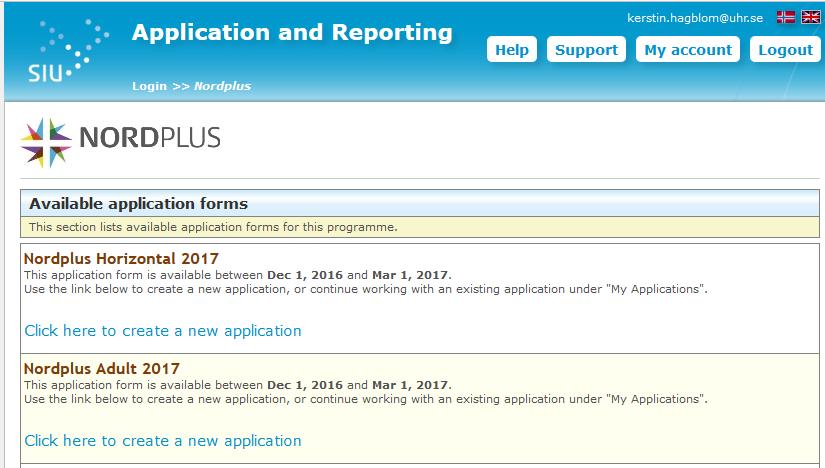Log out using the Logout button
The image size is (825, 468).
785,49
